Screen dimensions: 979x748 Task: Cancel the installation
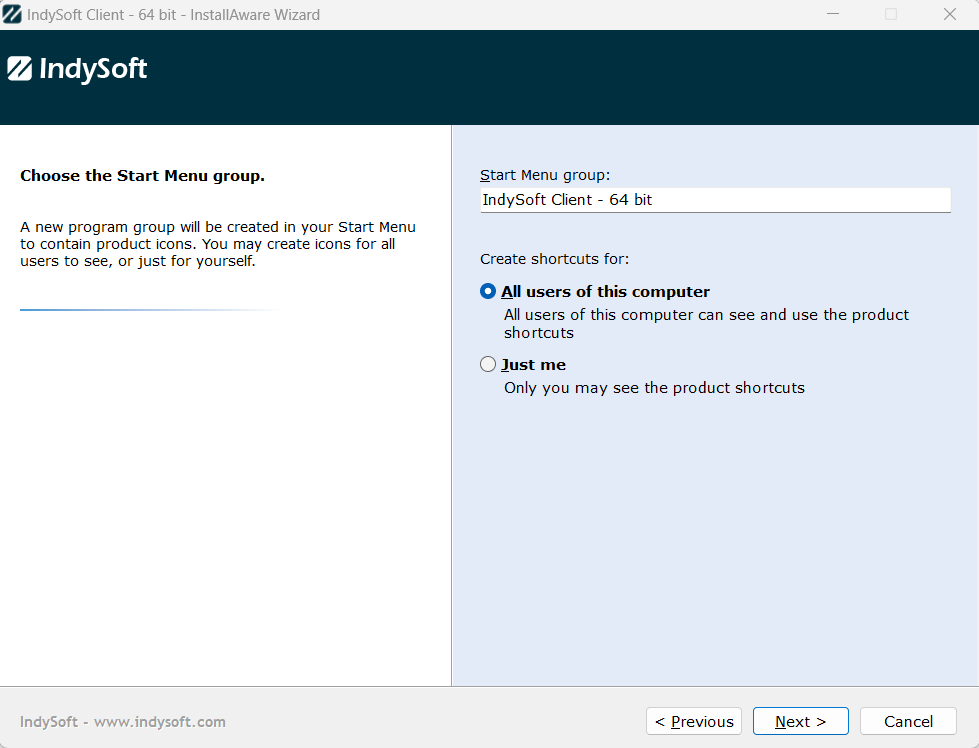click(907, 721)
